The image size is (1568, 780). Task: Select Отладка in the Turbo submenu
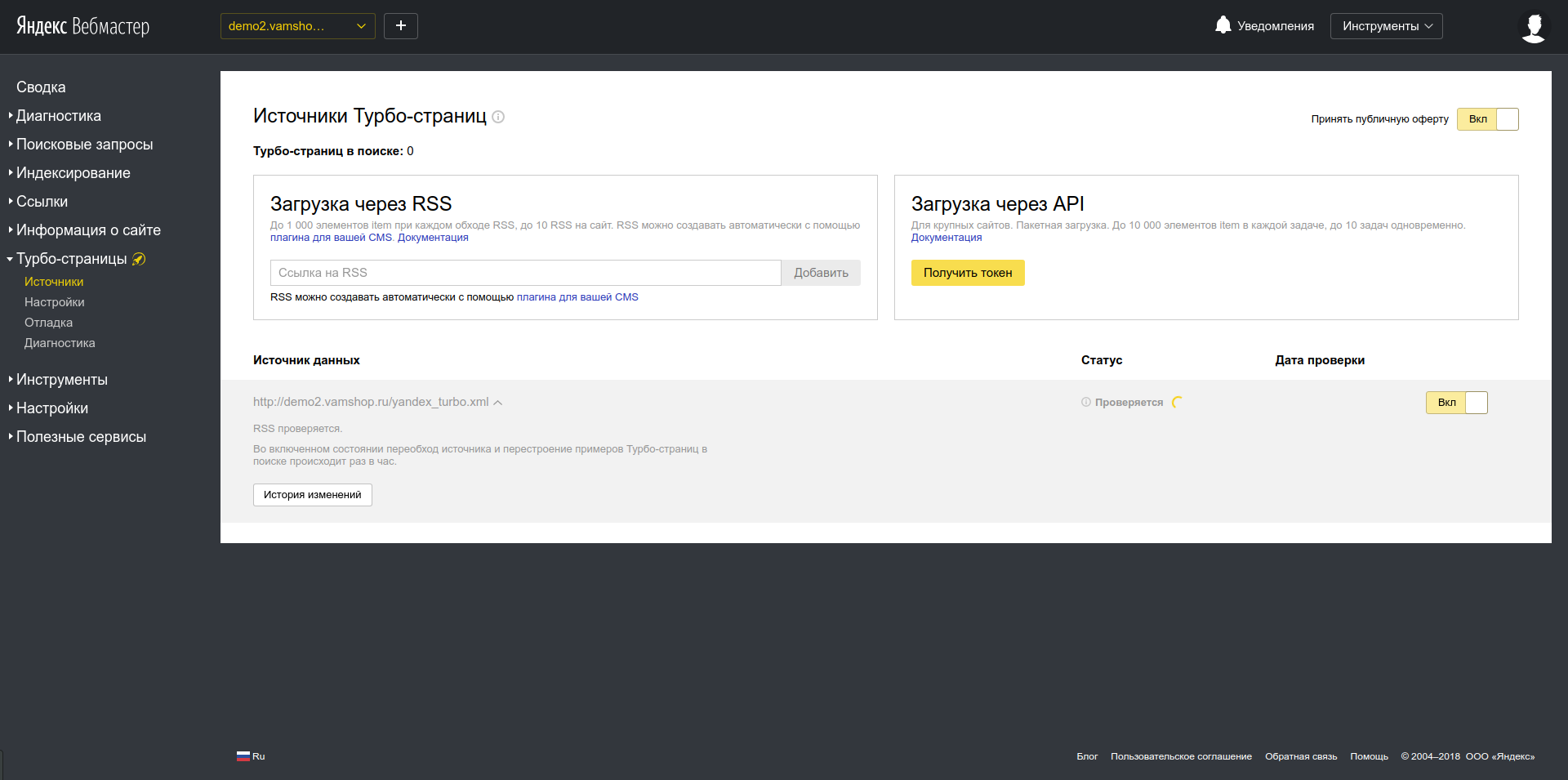pyautogui.click(x=49, y=323)
